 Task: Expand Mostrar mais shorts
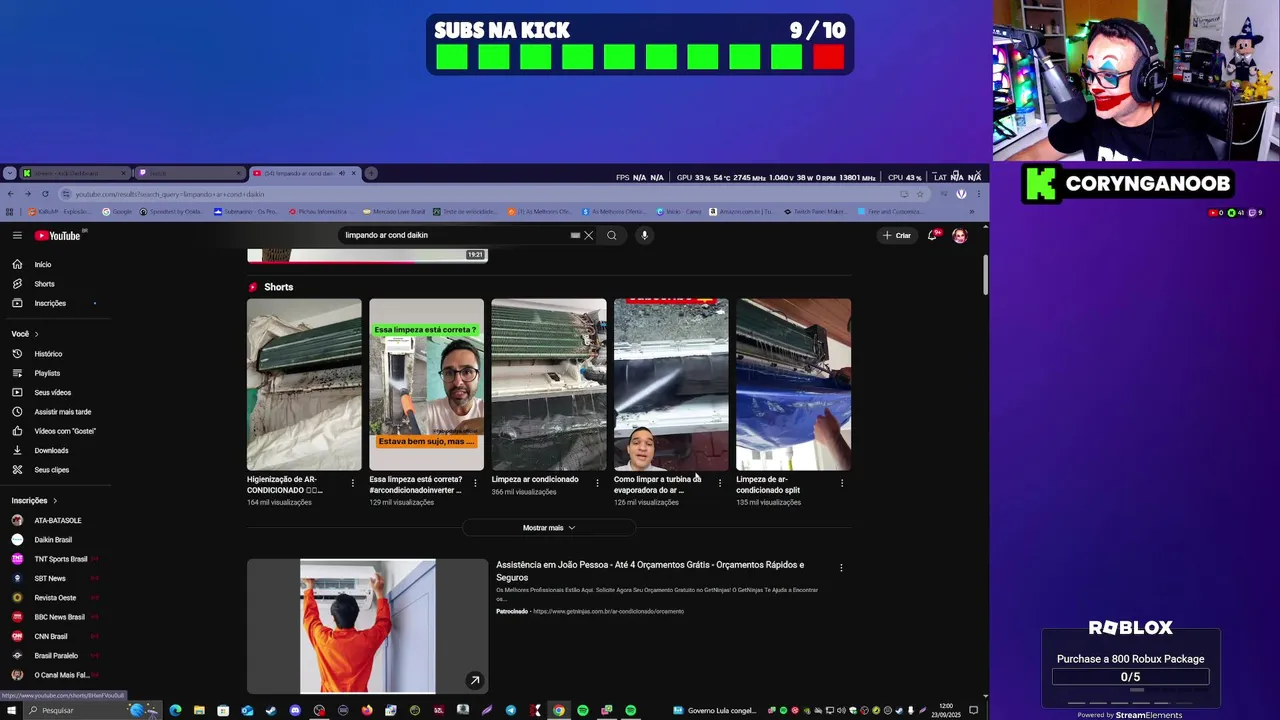[549, 528]
